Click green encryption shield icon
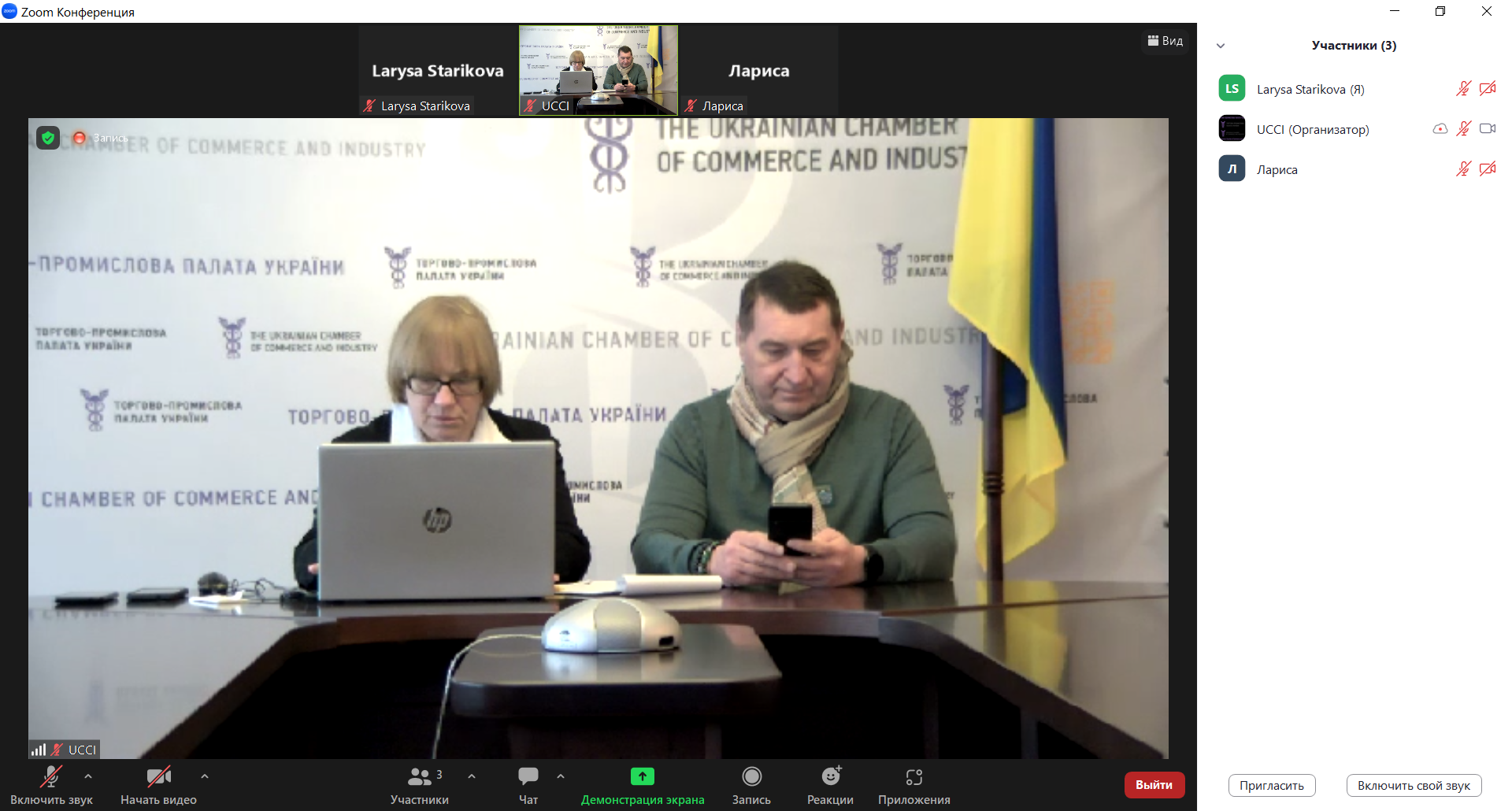Viewport: 1512px width, 811px height. tap(48, 138)
